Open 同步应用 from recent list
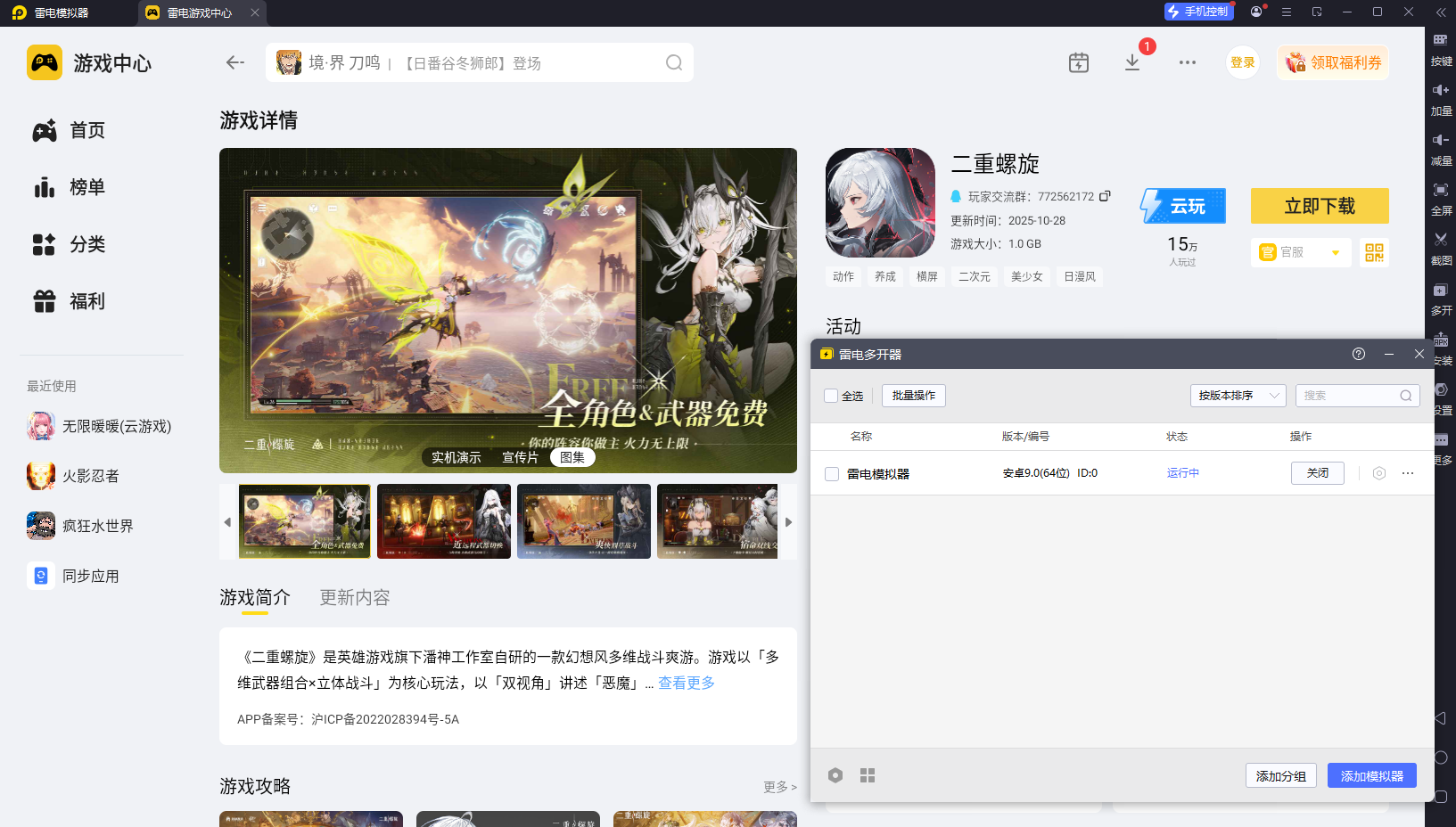Screen dimensions: 1456x827 (x=73, y=577)
